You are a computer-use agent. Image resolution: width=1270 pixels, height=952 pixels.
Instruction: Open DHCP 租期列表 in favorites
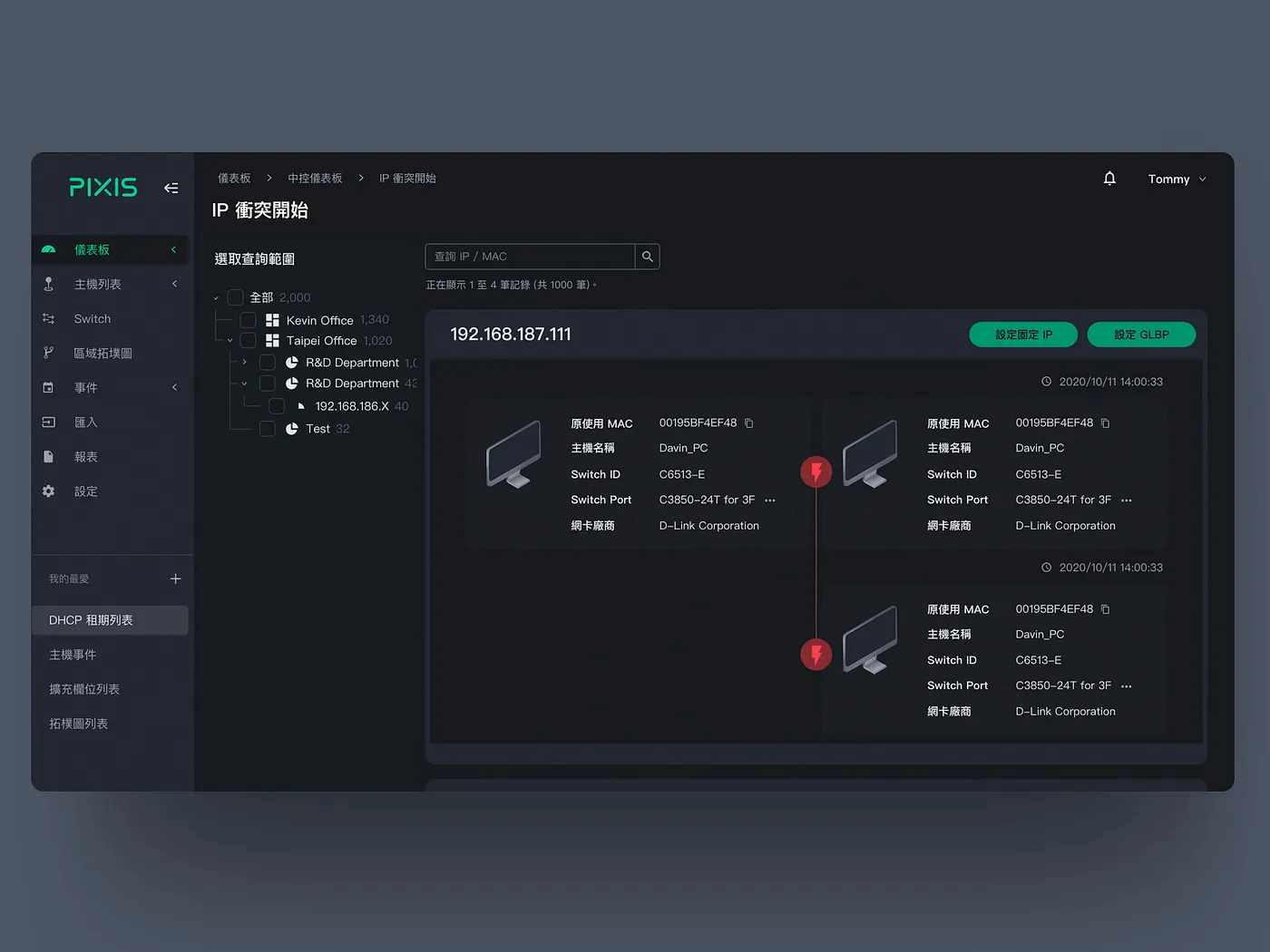click(91, 620)
